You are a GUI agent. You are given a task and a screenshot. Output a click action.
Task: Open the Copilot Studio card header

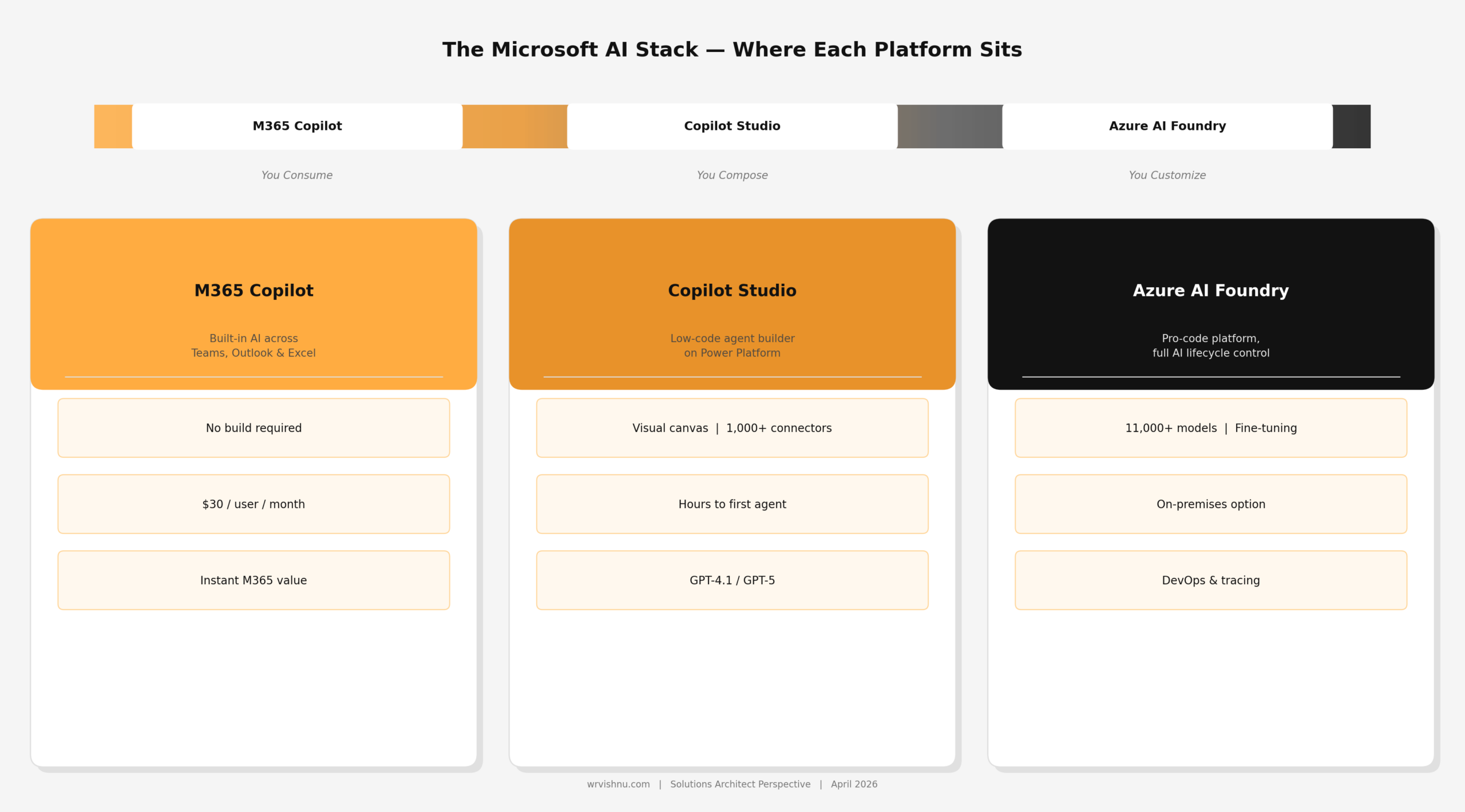click(732, 303)
